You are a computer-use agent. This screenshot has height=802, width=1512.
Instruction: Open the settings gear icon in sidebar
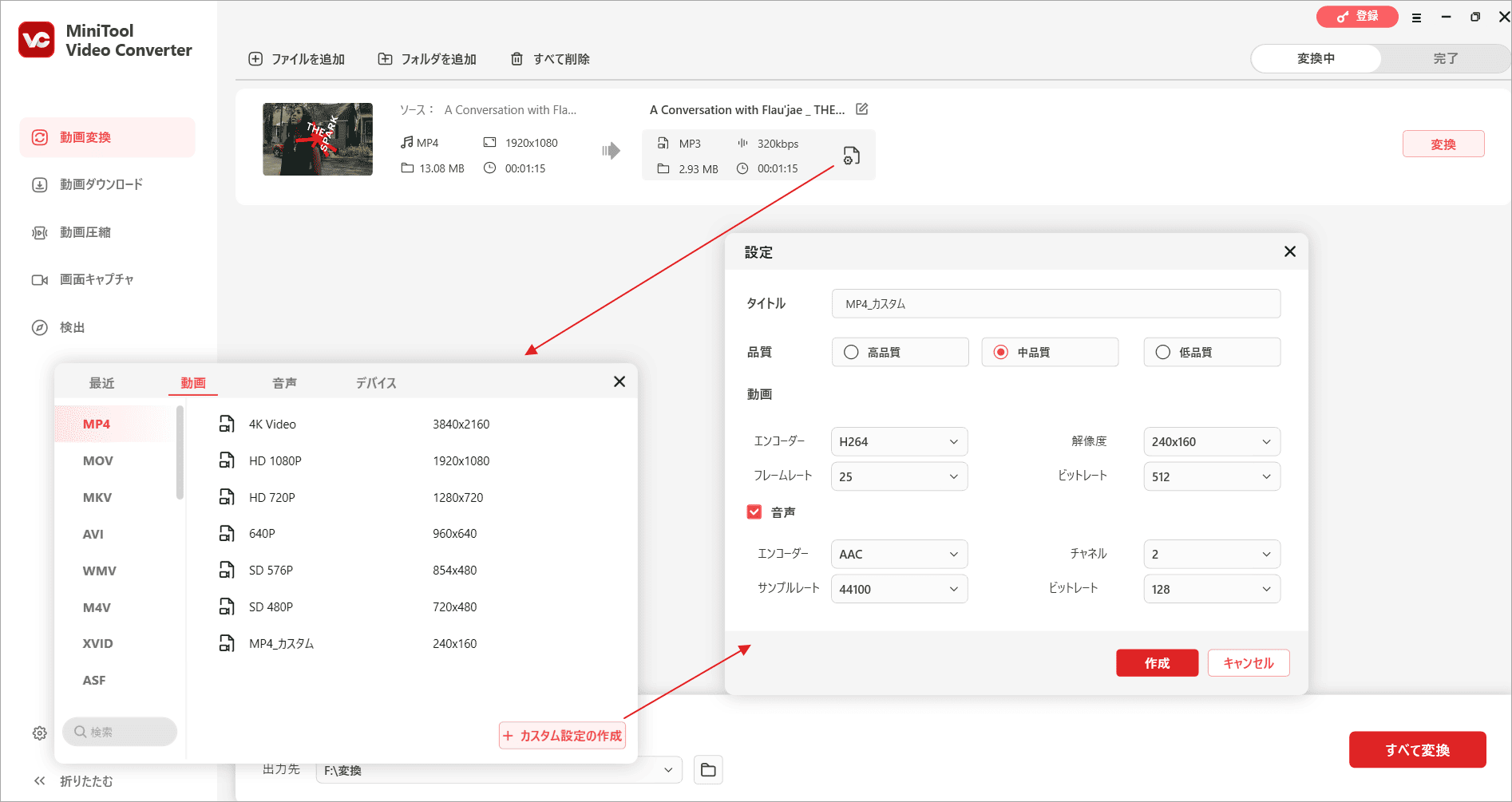coord(39,733)
